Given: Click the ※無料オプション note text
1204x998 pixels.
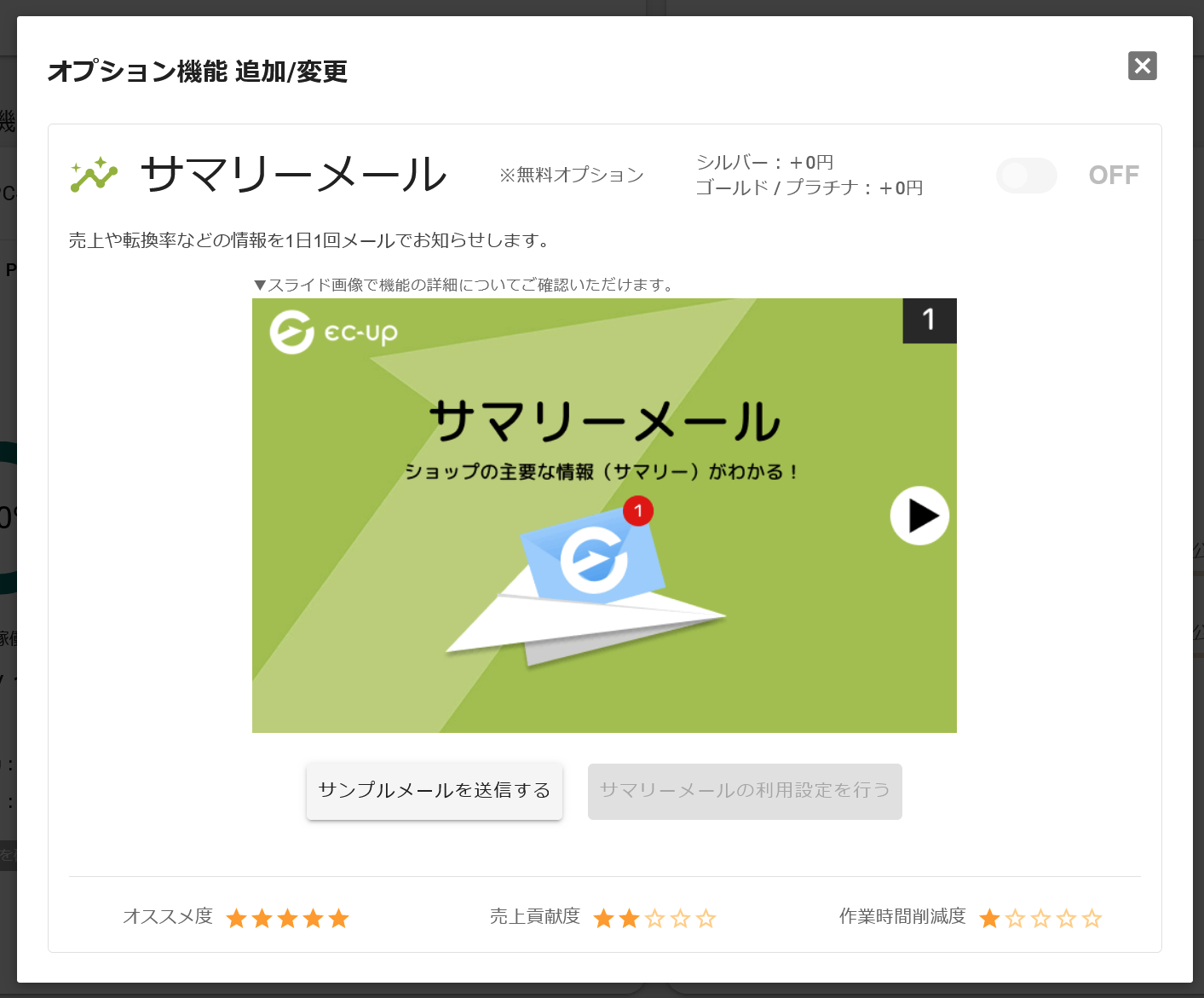Looking at the screenshot, I should (572, 175).
